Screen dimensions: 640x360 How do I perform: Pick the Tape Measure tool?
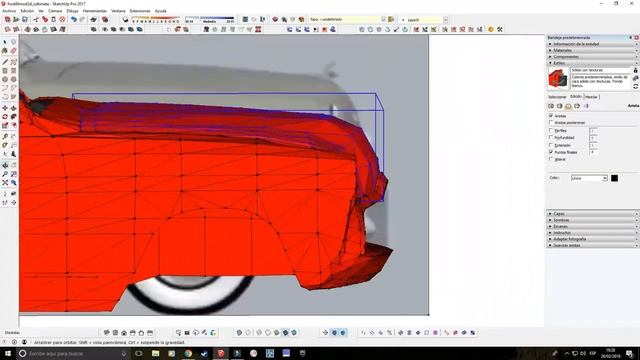pos(5,137)
